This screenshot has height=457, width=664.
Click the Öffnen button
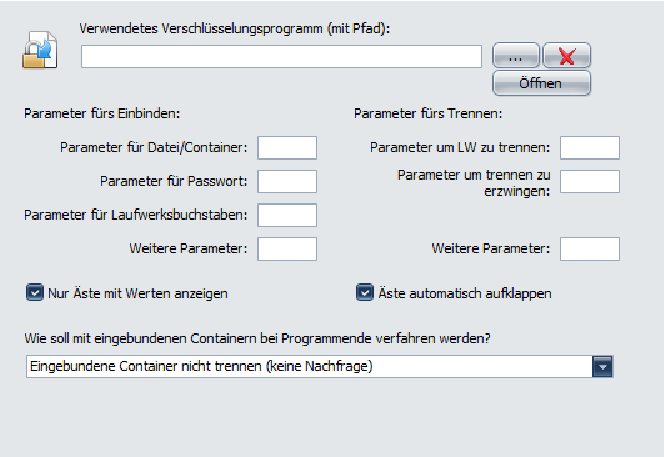tap(541, 83)
